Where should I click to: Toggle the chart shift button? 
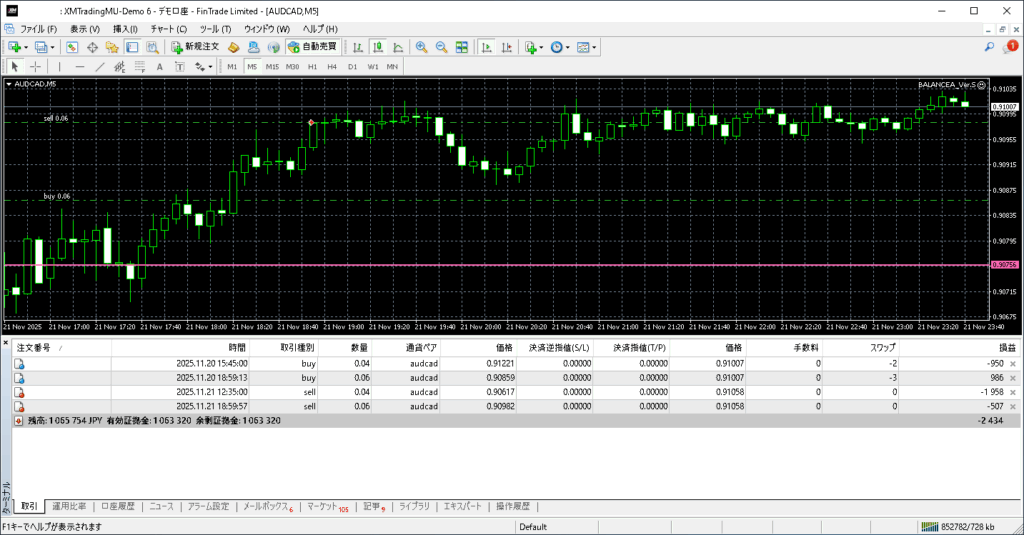pos(506,47)
